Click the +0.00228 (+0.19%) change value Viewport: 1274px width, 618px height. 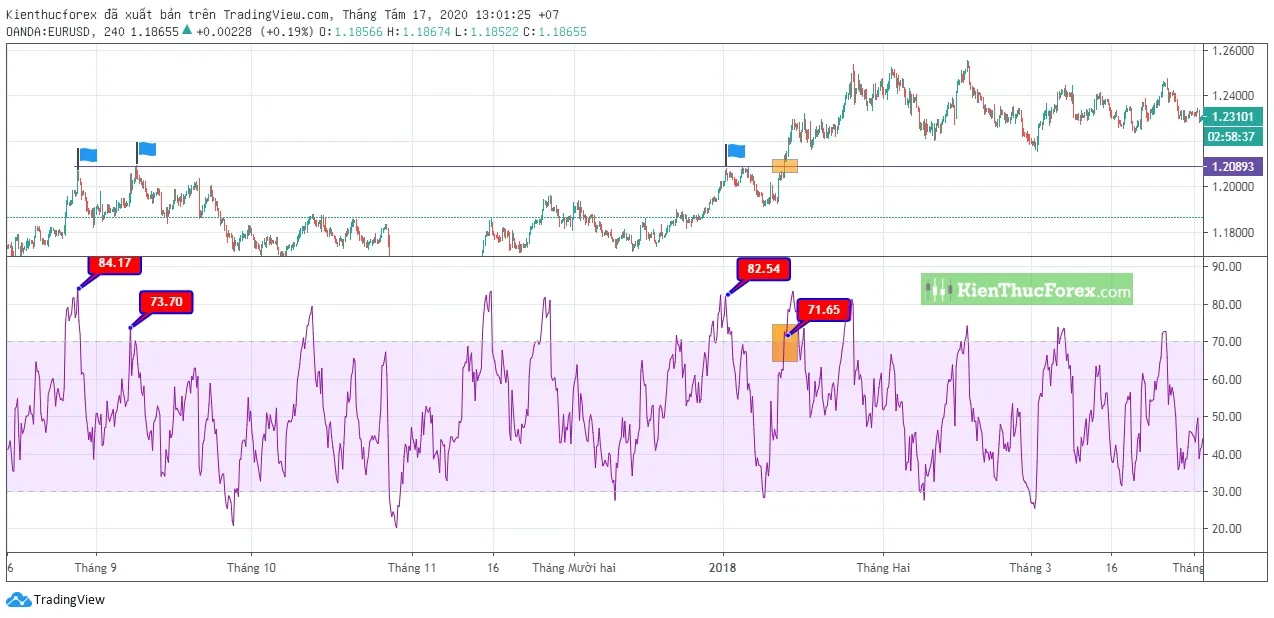pos(255,32)
